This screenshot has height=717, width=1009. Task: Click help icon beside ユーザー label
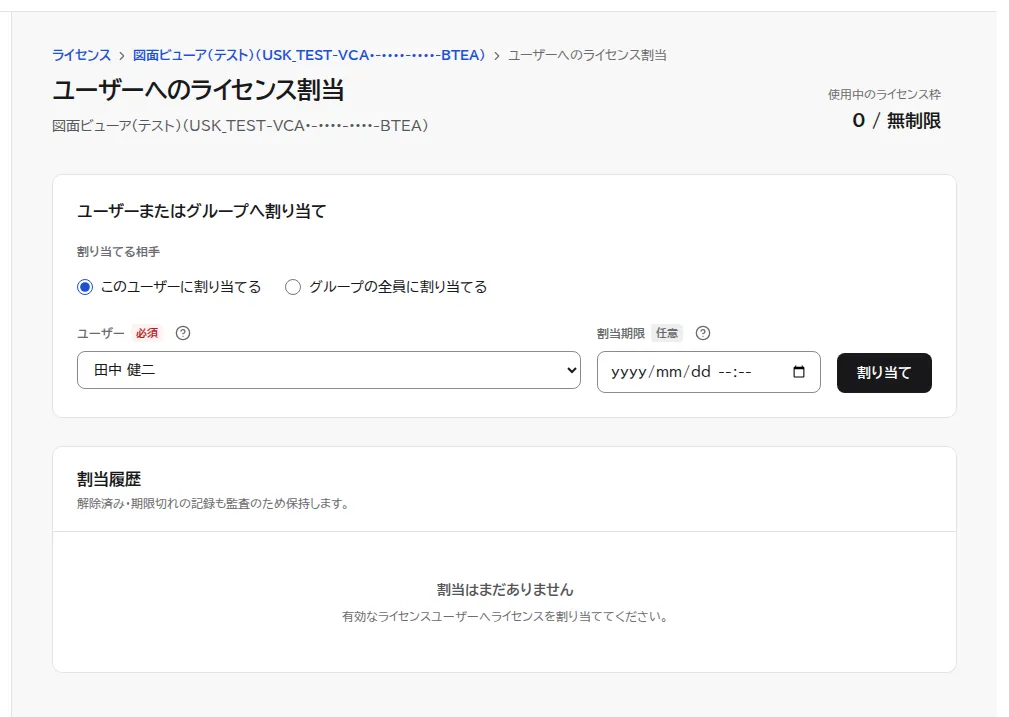183,333
